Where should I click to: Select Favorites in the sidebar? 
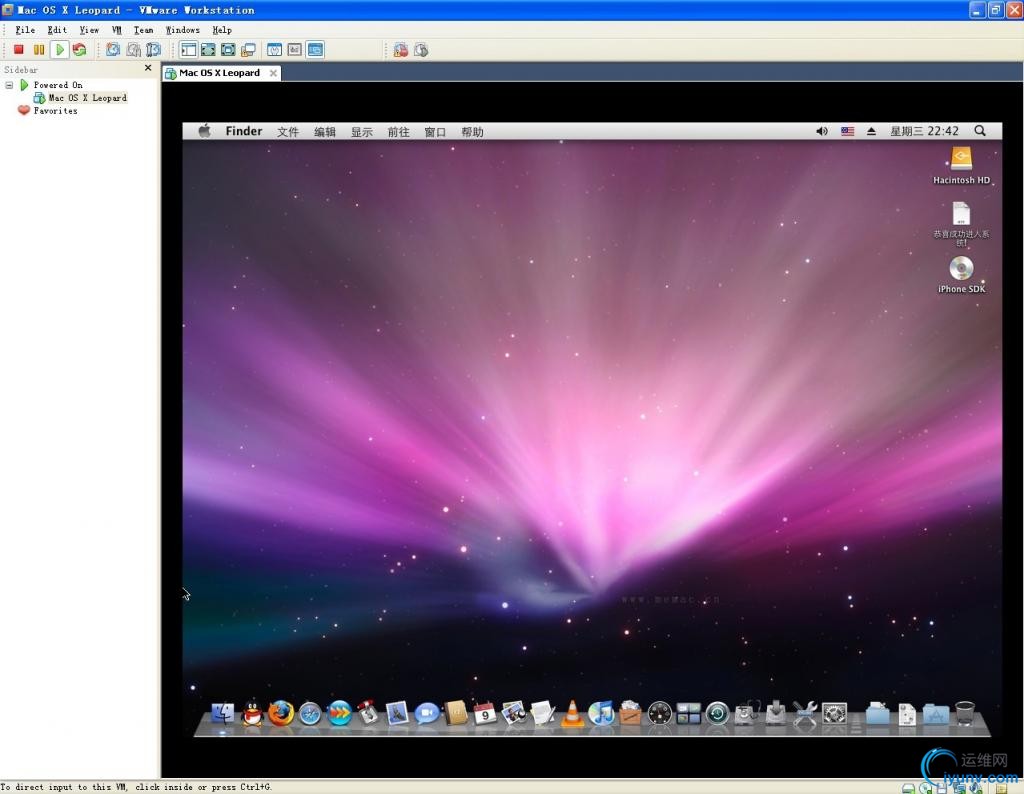[x=56, y=111]
